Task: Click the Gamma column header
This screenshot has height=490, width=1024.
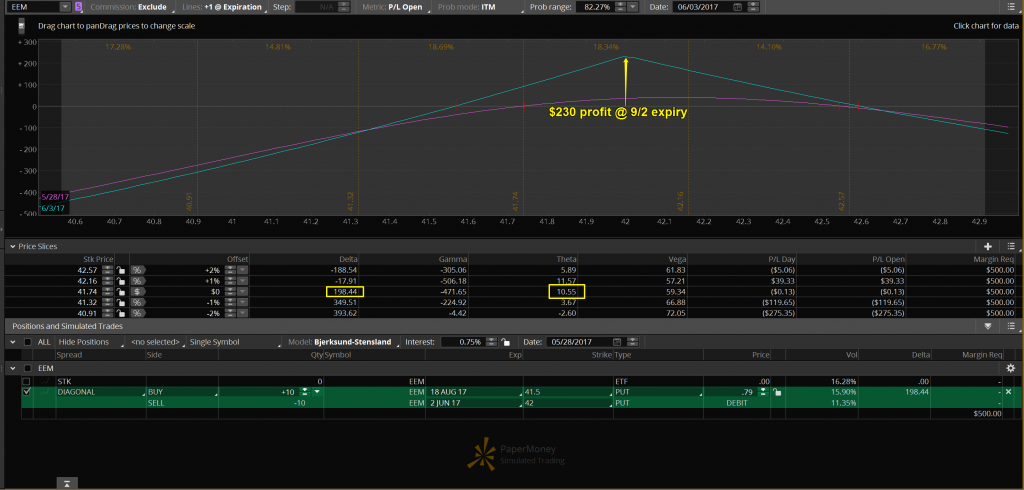Action: (453, 258)
